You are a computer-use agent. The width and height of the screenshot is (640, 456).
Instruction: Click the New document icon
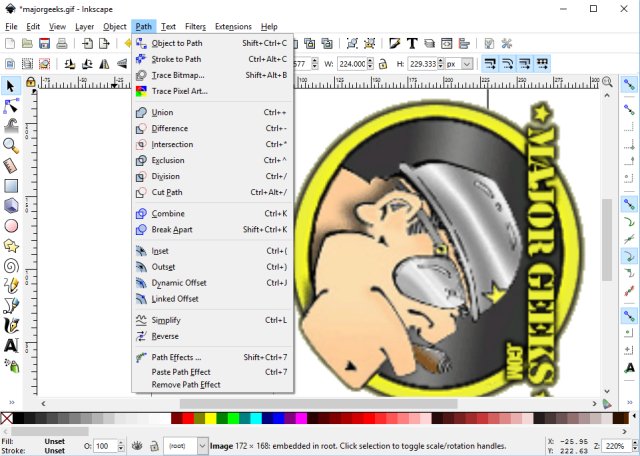pyautogui.click(x=10, y=43)
